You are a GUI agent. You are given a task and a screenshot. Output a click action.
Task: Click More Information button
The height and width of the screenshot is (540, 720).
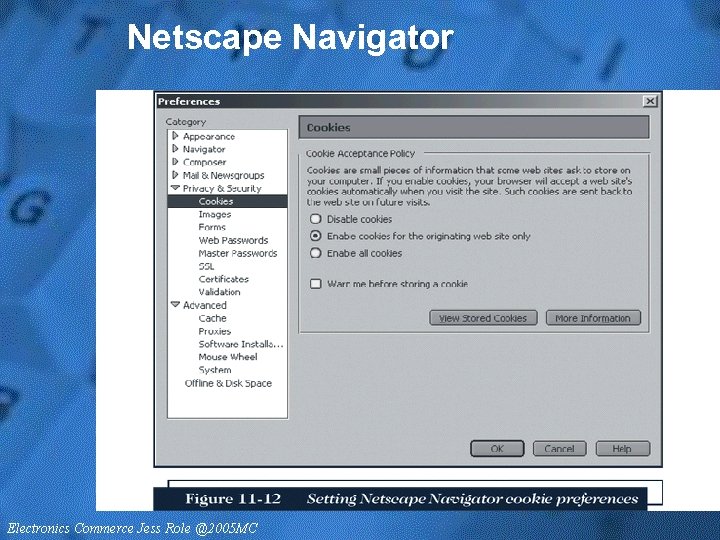click(593, 318)
